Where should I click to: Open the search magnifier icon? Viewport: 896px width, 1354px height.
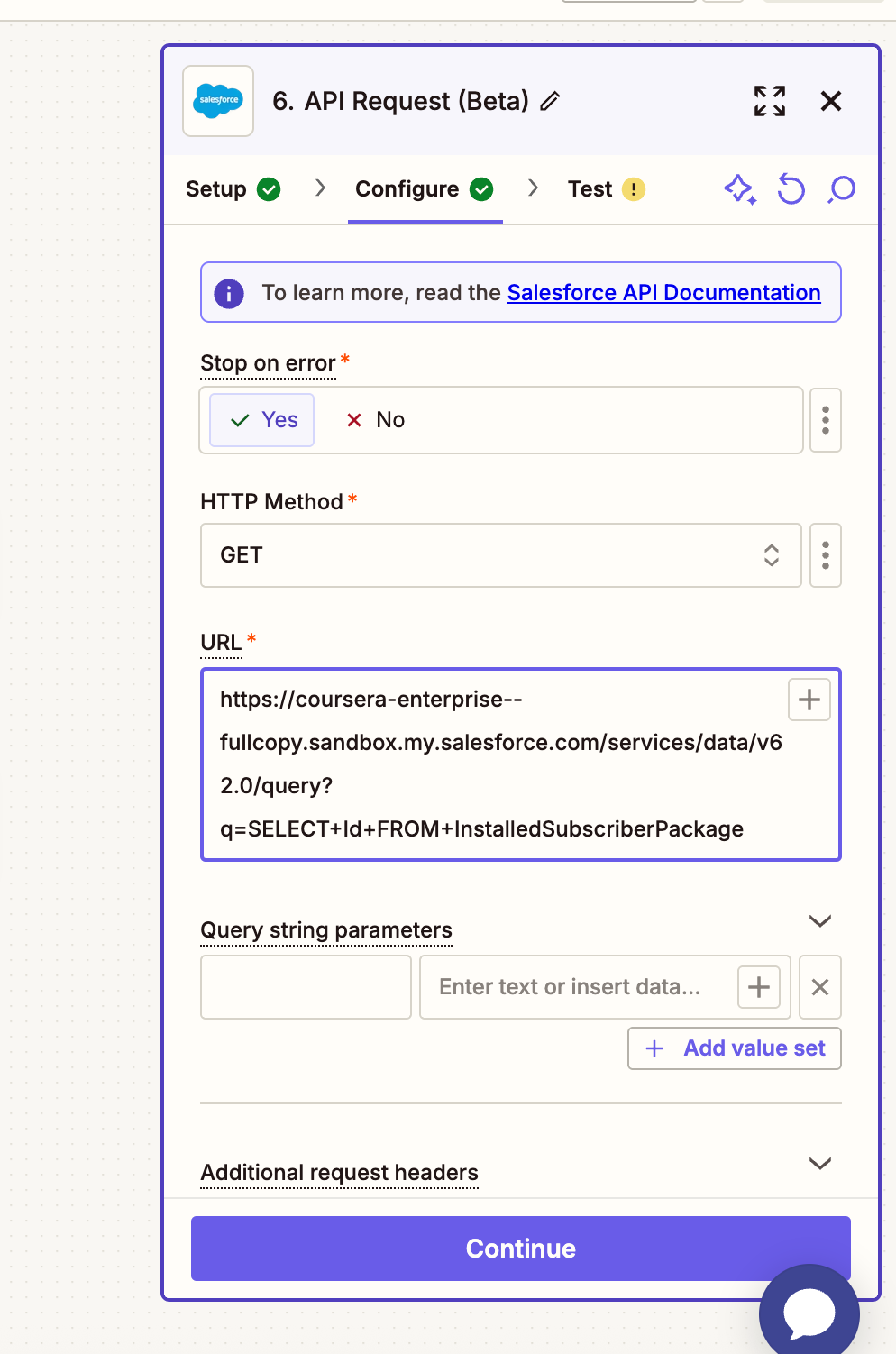coord(841,189)
